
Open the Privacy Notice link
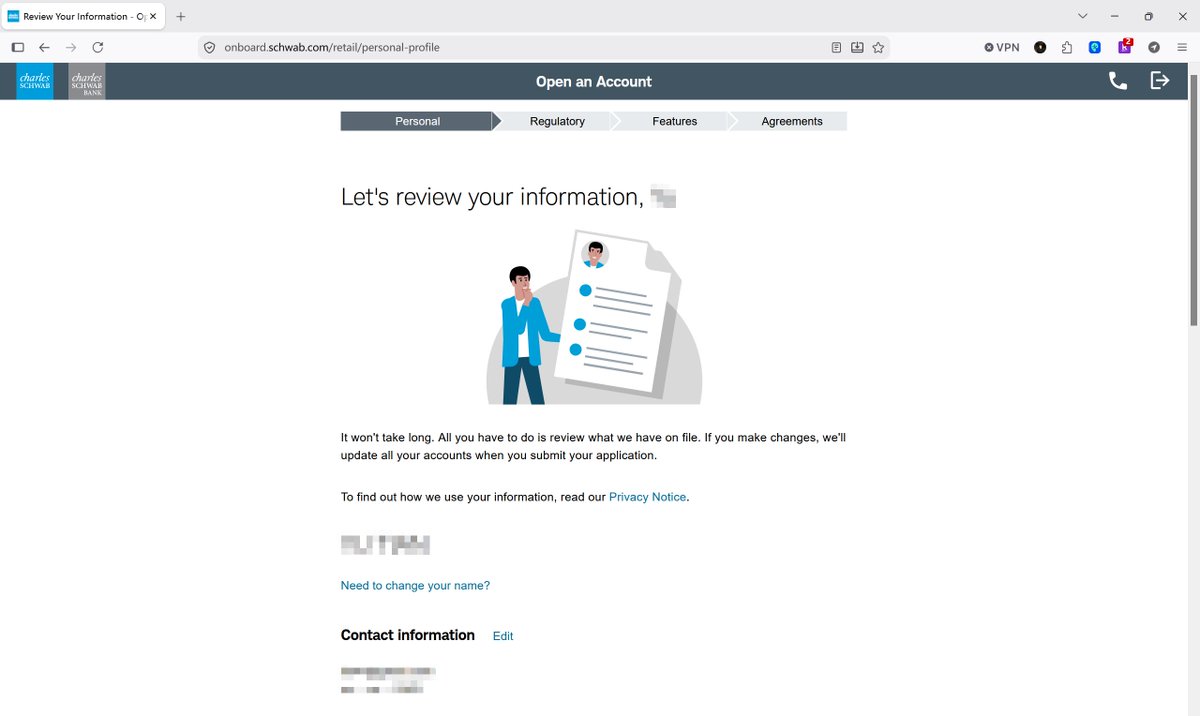pos(647,497)
